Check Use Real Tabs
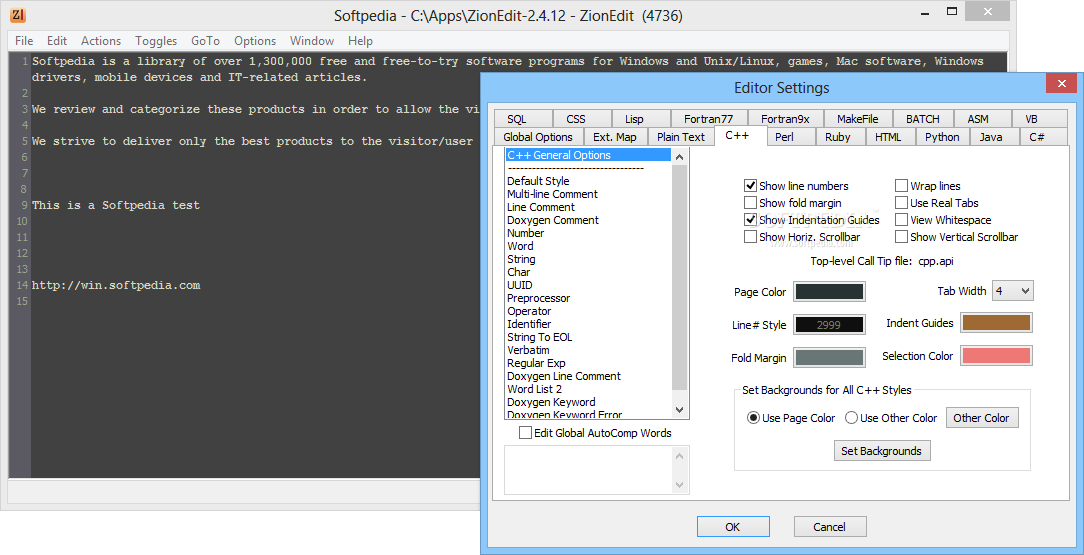Viewport: 1084px width, 555px height. pyautogui.click(x=901, y=203)
